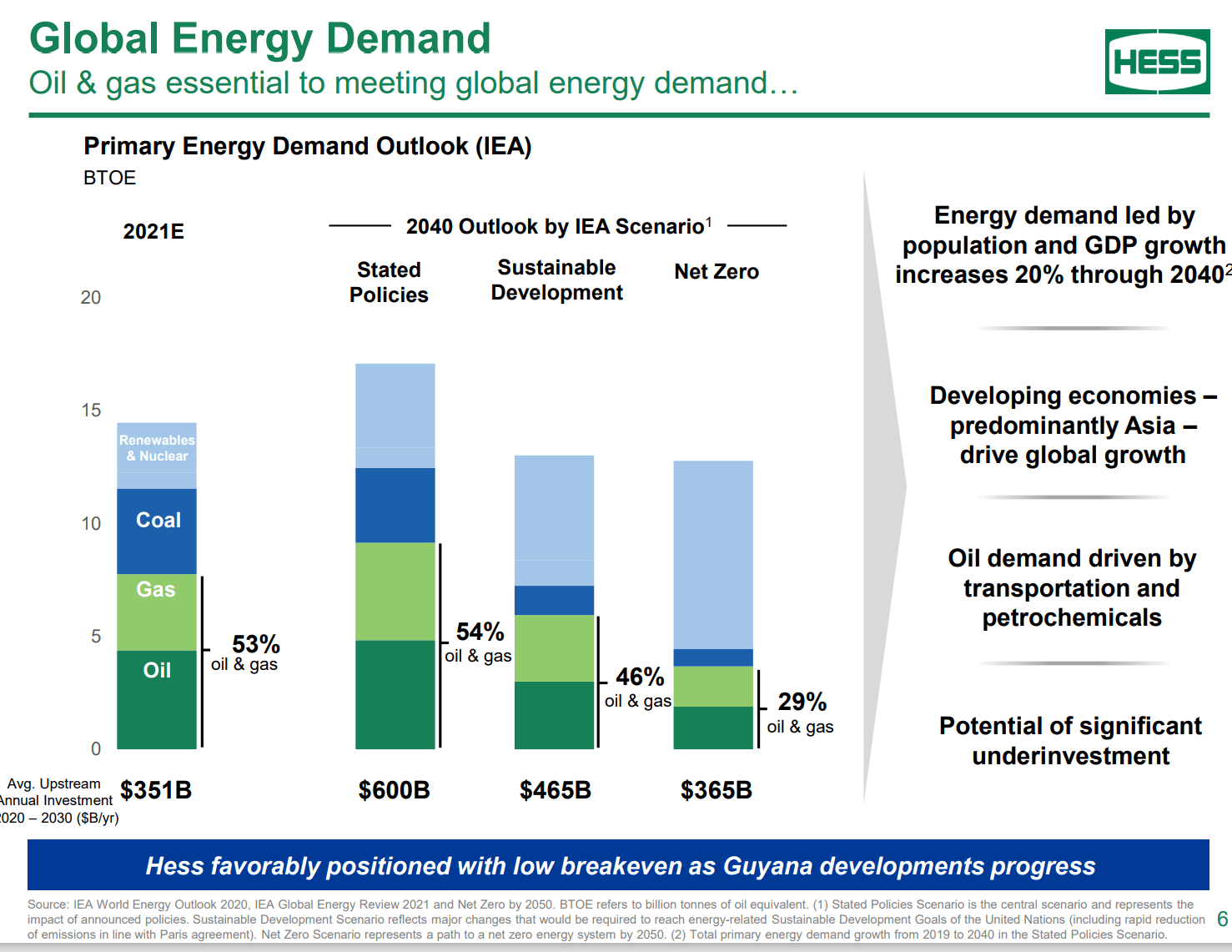Click the source footnote text

coord(609,918)
